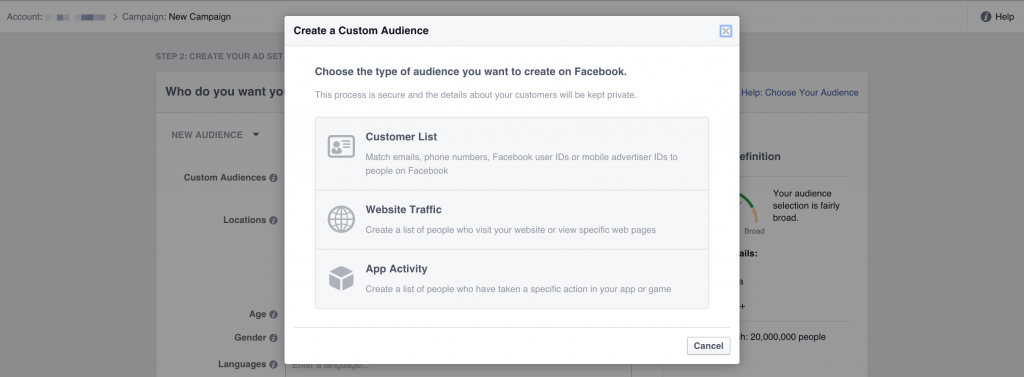Viewport: 1024px width, 377px height.
Task: Select the Customer List audience option
Action: point(511,154)
